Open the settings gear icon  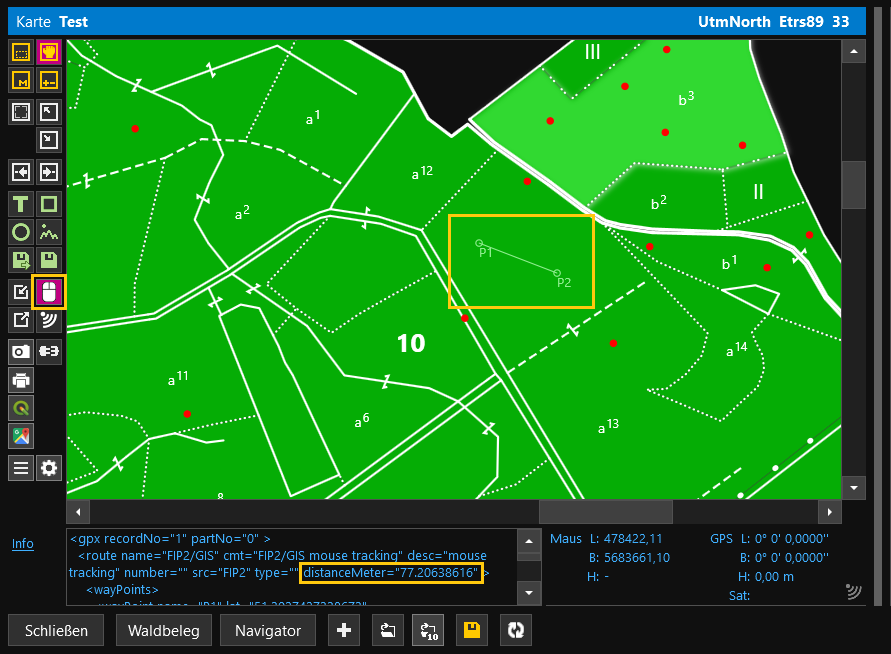(x=49, y=467)
